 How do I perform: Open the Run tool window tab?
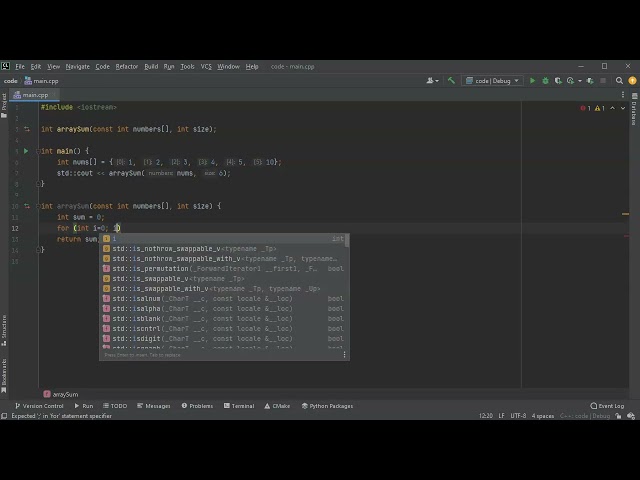coord(84,406)
